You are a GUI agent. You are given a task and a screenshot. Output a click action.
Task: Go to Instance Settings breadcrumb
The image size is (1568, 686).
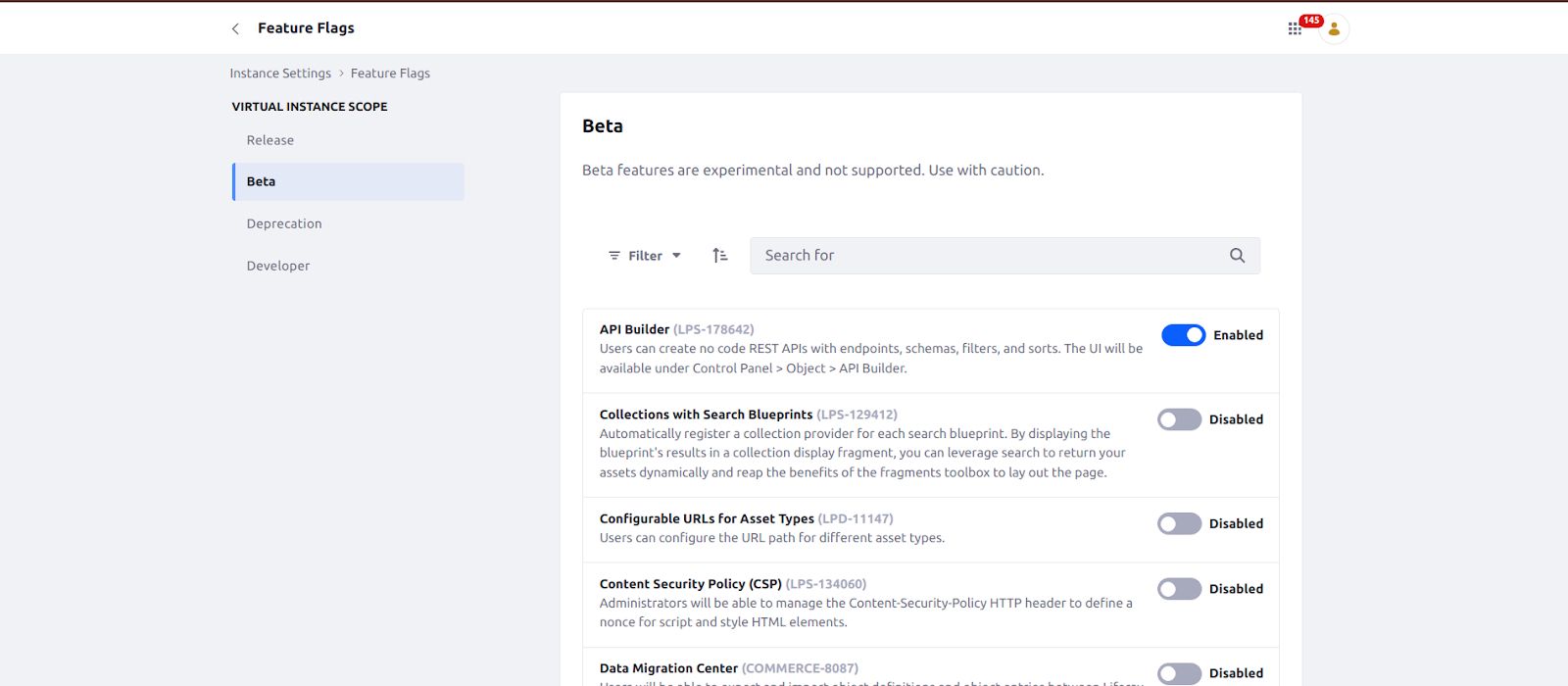point(280,73)
